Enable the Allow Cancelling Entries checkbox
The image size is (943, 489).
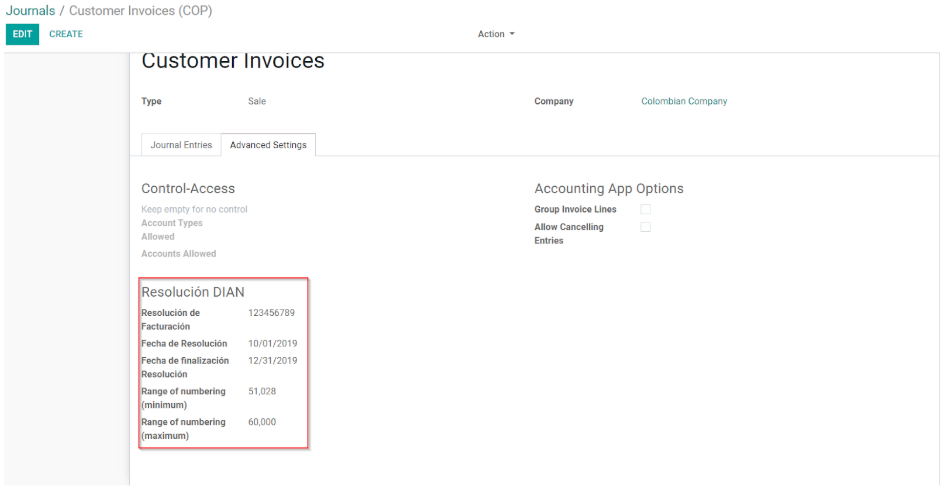tap(645, 227)
